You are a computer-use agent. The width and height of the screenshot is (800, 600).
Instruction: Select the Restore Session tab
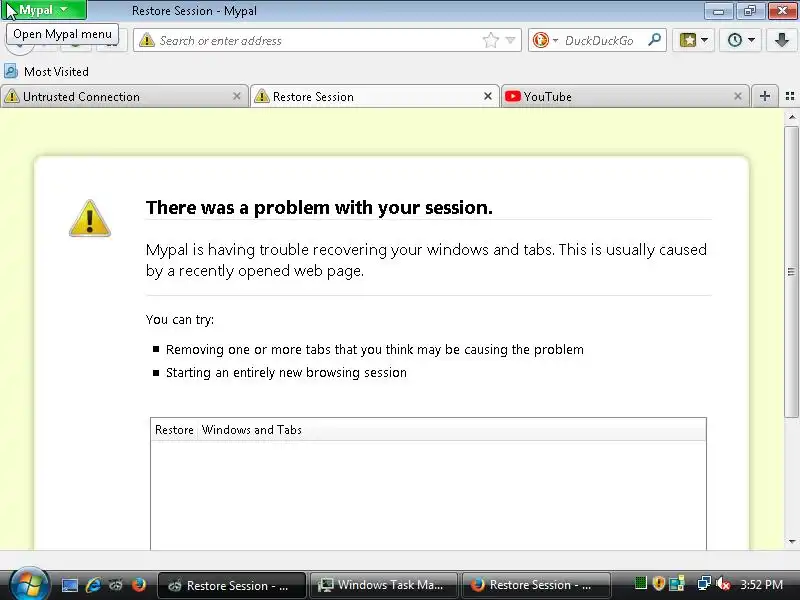[375, 96]
